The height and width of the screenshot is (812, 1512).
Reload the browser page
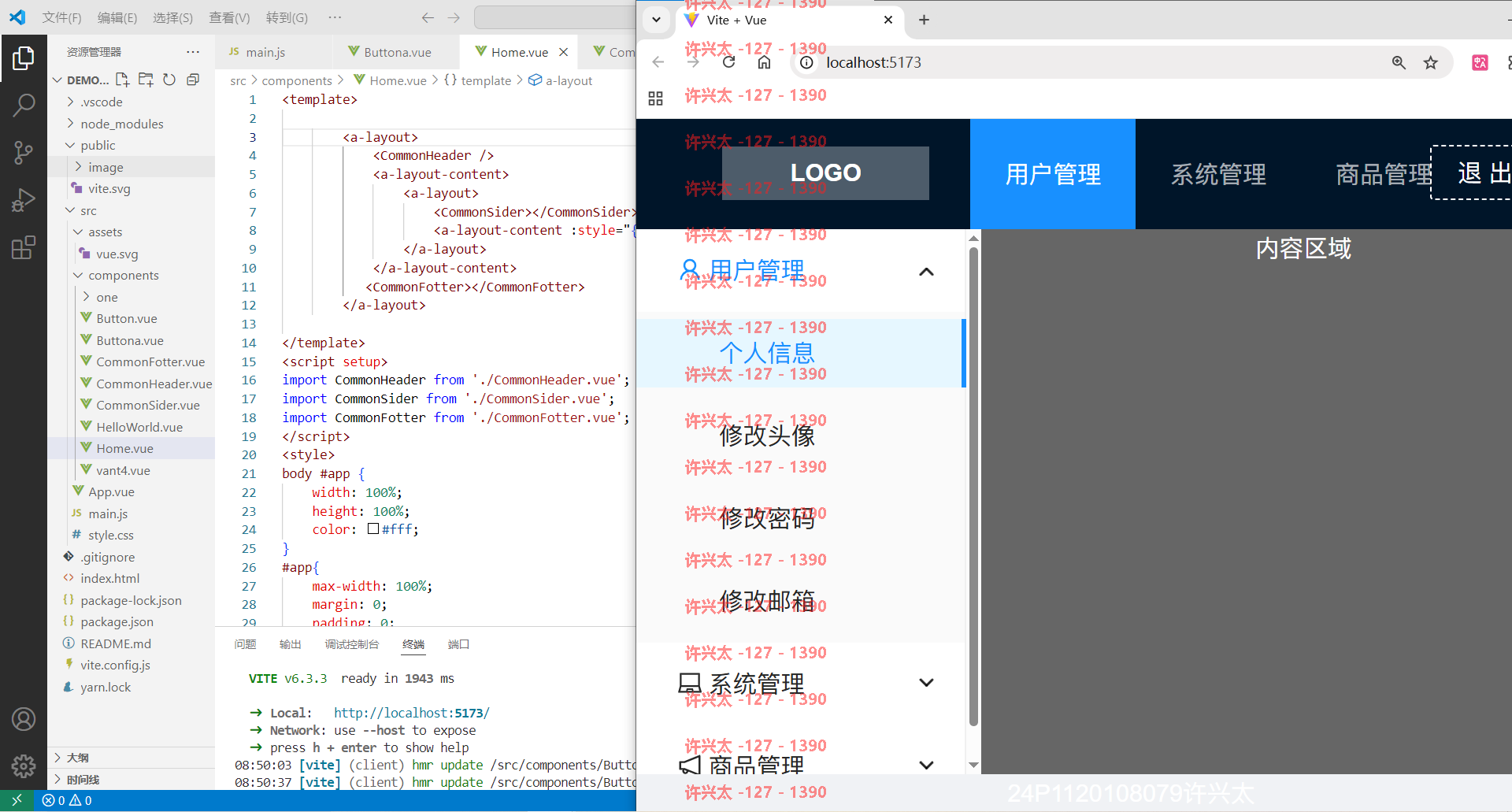coord(729,62)
